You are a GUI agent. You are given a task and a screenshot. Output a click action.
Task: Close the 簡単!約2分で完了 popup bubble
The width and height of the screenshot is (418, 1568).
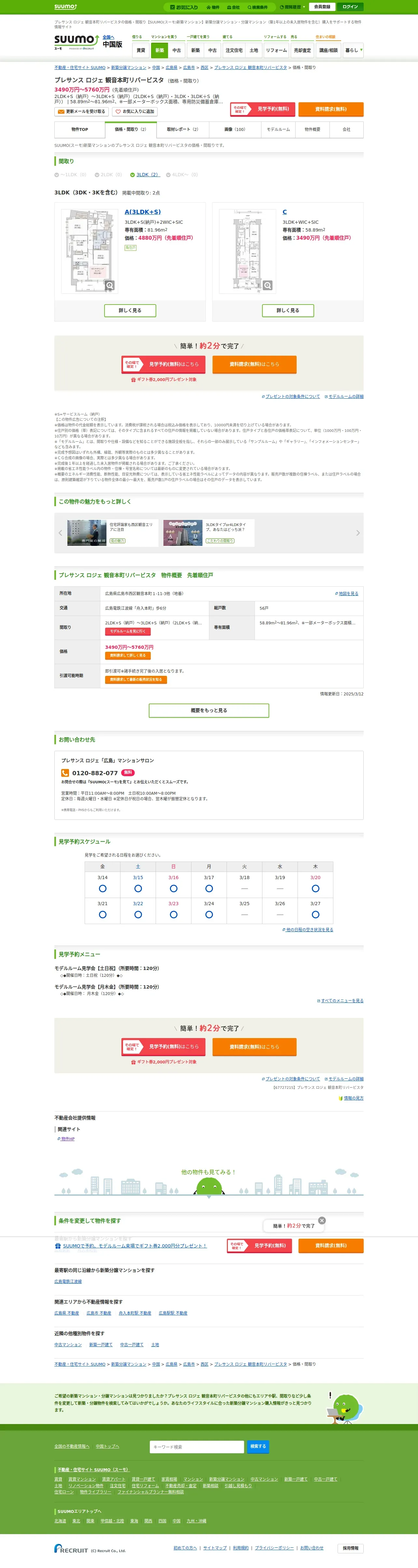point(322,1220)
